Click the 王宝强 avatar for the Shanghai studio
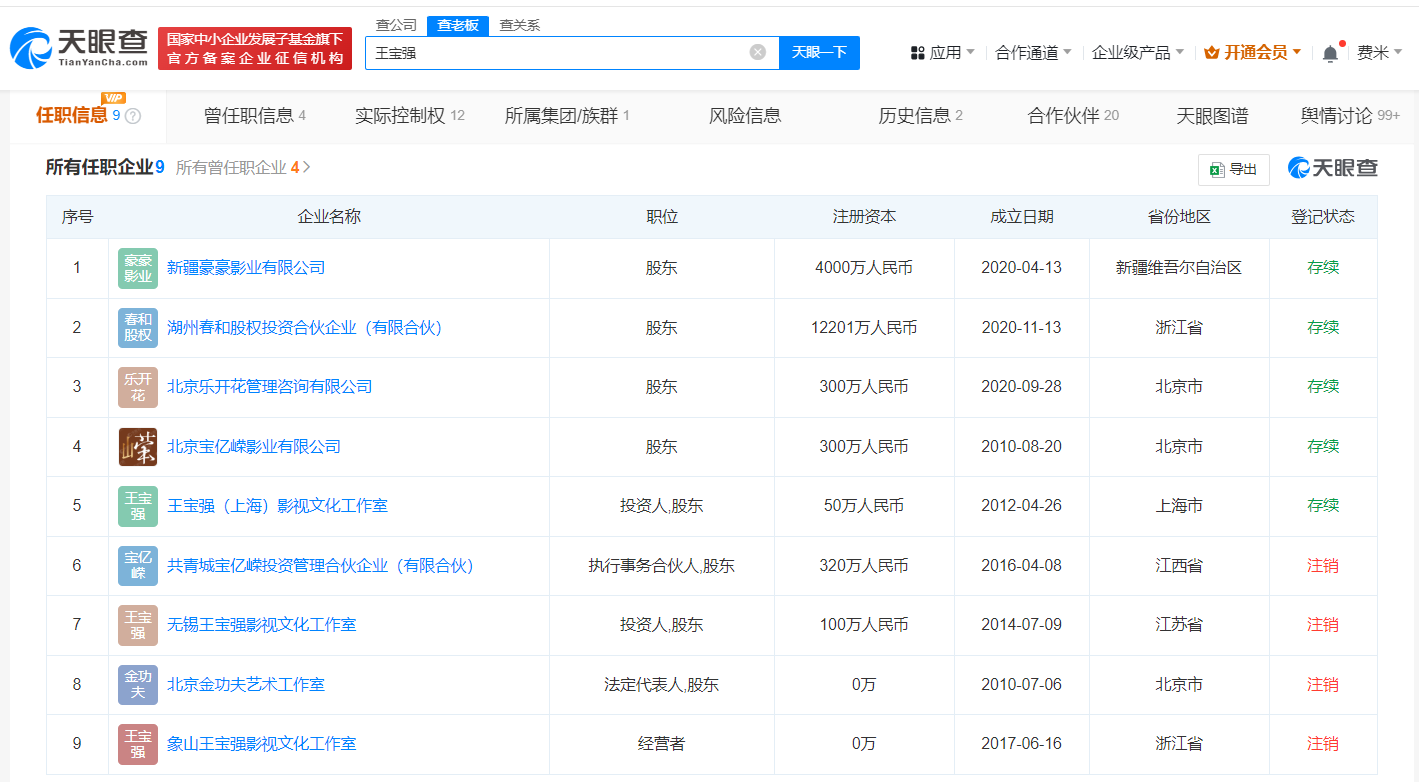The height and width of the screenshot is (782, 1419). (137, 506)
